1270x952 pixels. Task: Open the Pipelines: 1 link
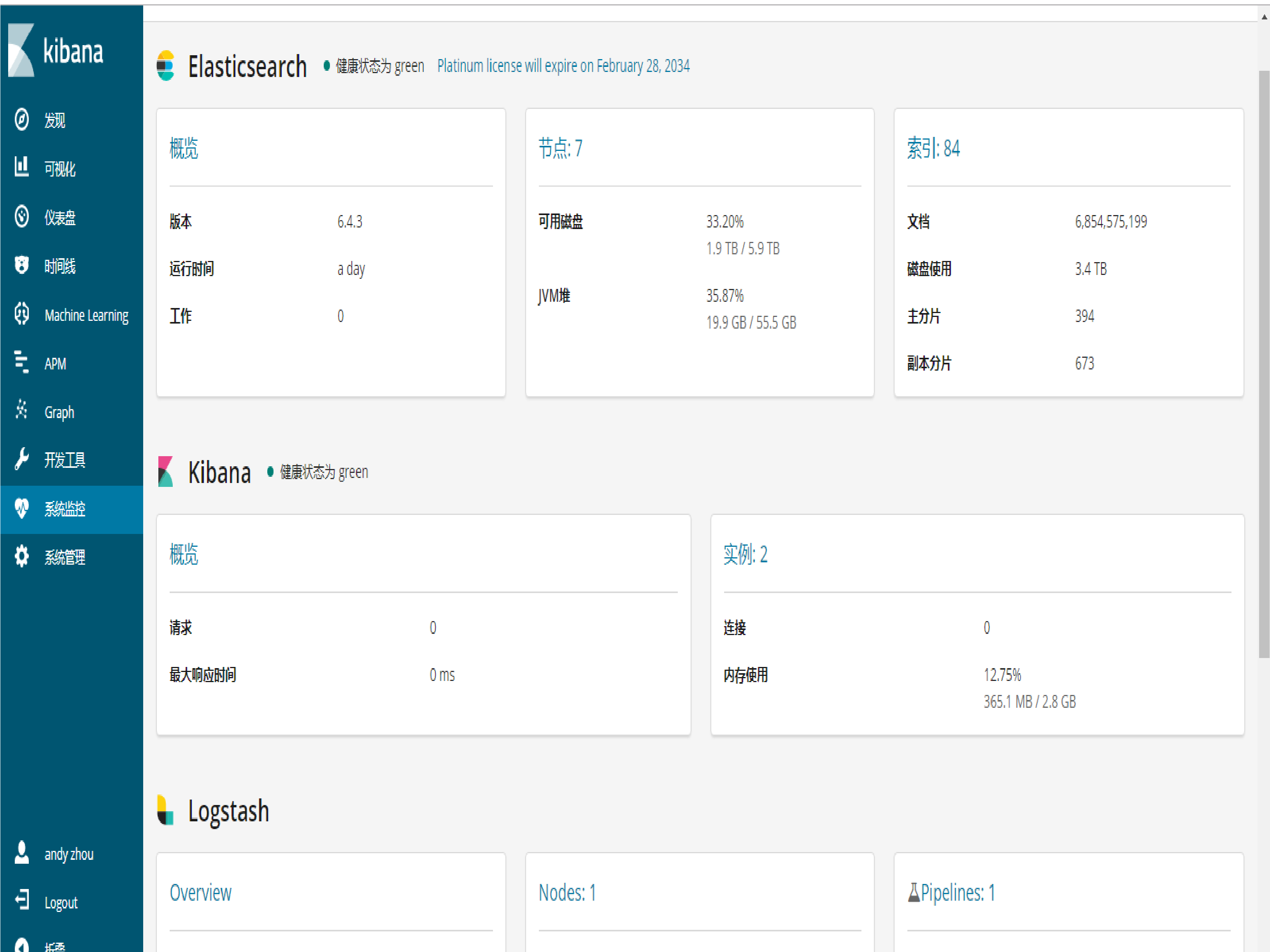[958, 892]
